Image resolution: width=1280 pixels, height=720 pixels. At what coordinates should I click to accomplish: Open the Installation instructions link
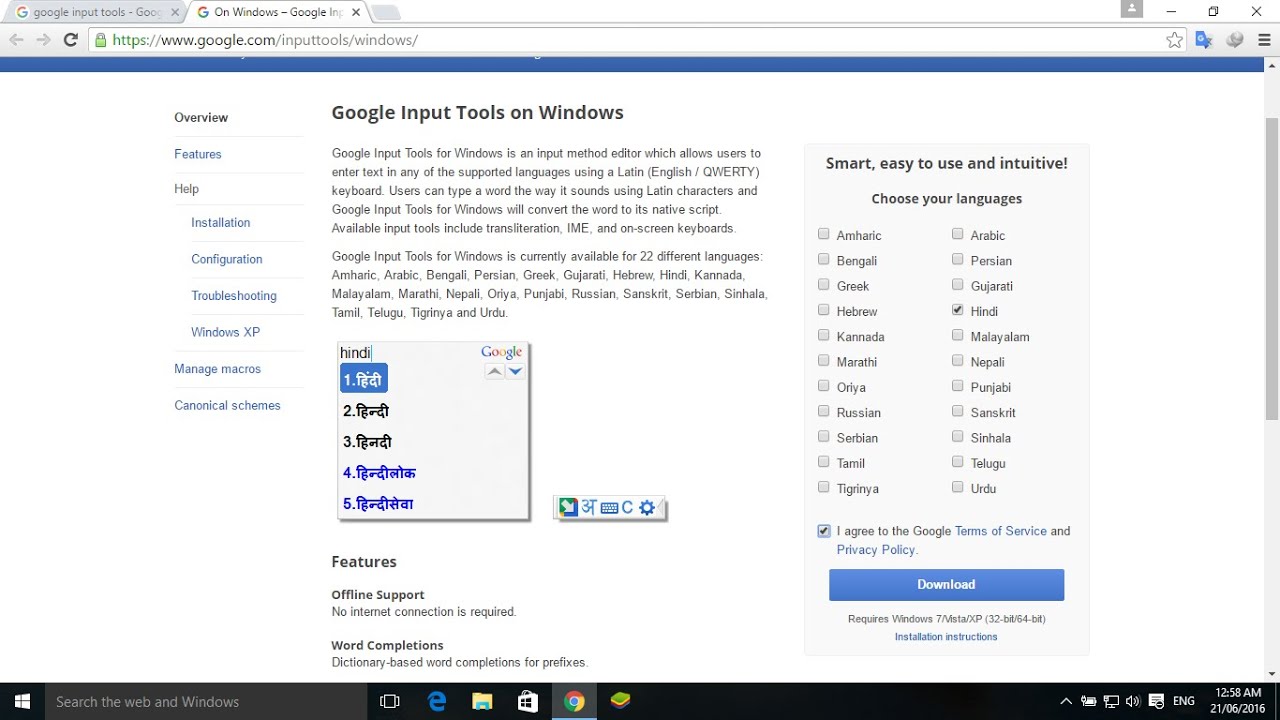tap(946, 637)
